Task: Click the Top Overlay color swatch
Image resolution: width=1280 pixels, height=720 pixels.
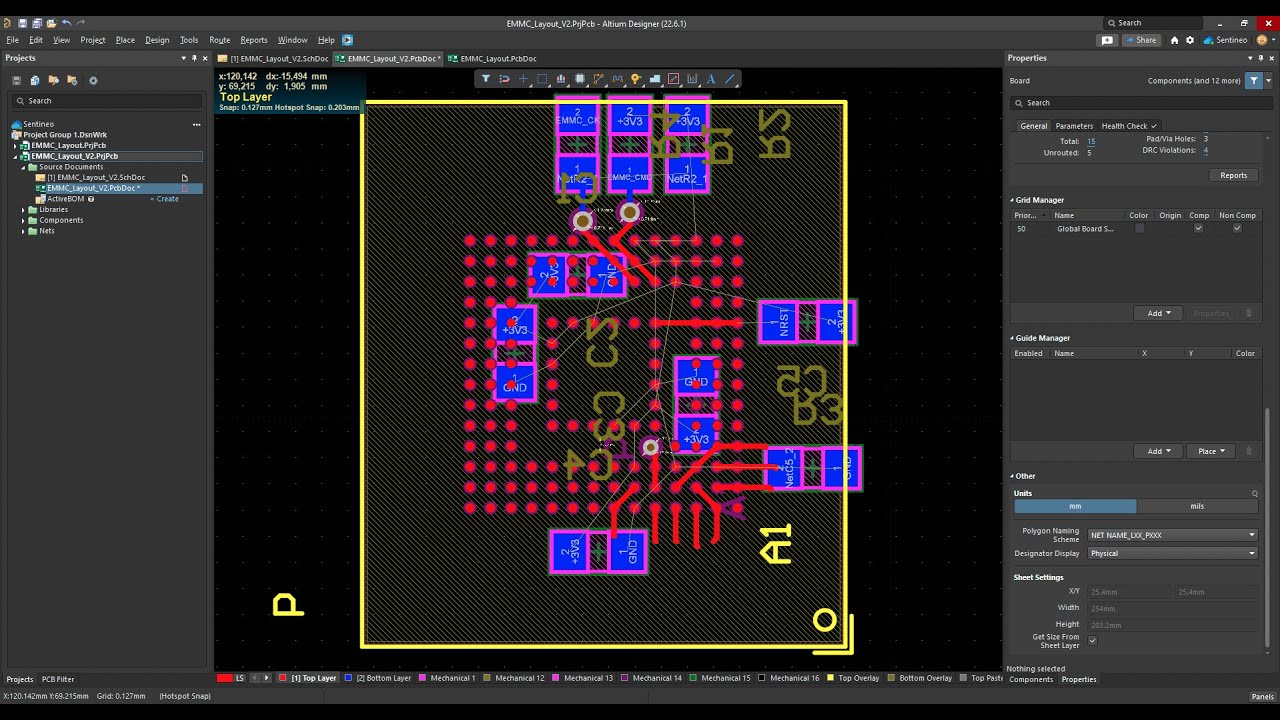Action: 830,678
